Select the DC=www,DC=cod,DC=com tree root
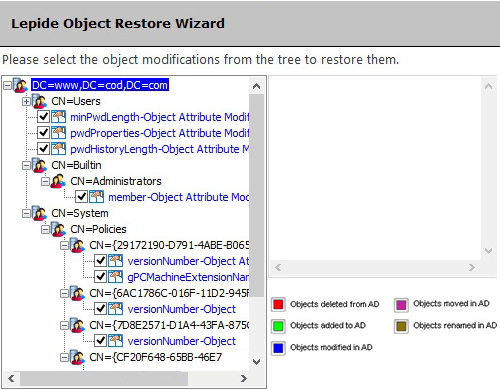The image size is (500, 390). coord(100,85)
